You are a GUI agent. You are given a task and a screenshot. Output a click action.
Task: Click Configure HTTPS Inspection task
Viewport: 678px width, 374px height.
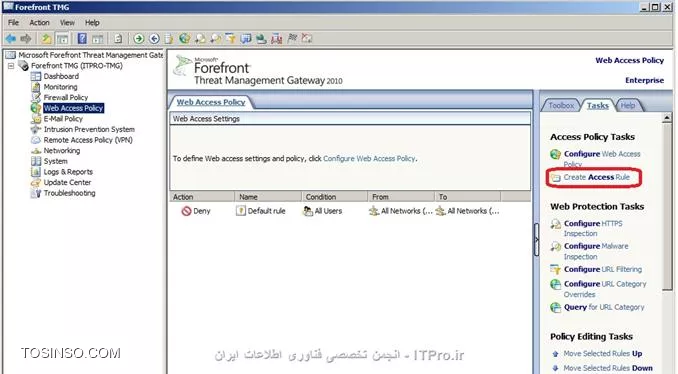pyautogui.click(x=593, y=228)
